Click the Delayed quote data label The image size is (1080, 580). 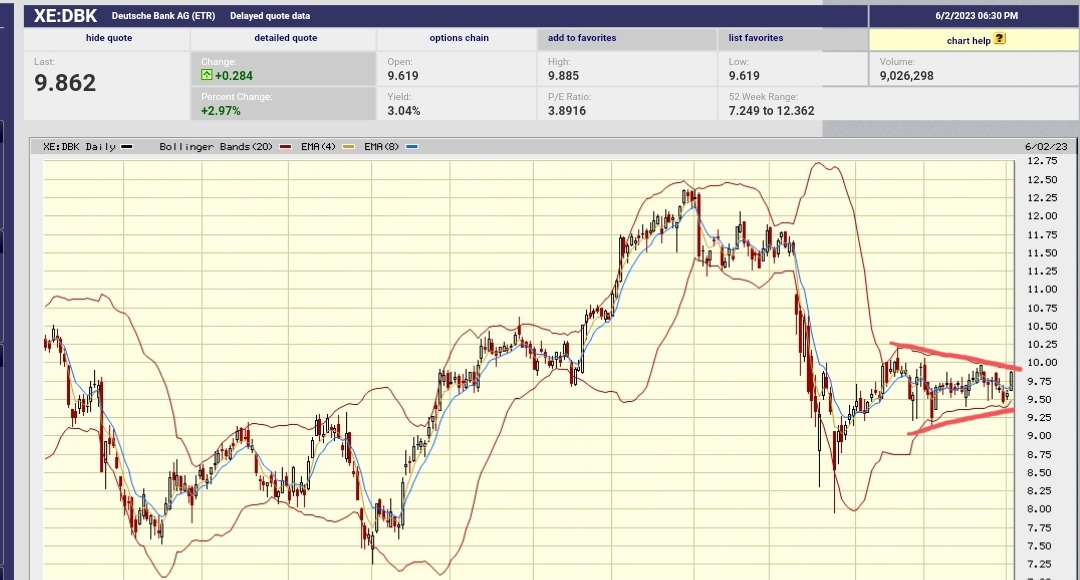[x=270, y=16]
